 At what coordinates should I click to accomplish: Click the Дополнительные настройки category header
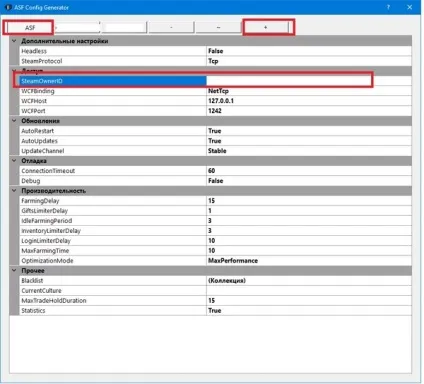coord(211,41)
